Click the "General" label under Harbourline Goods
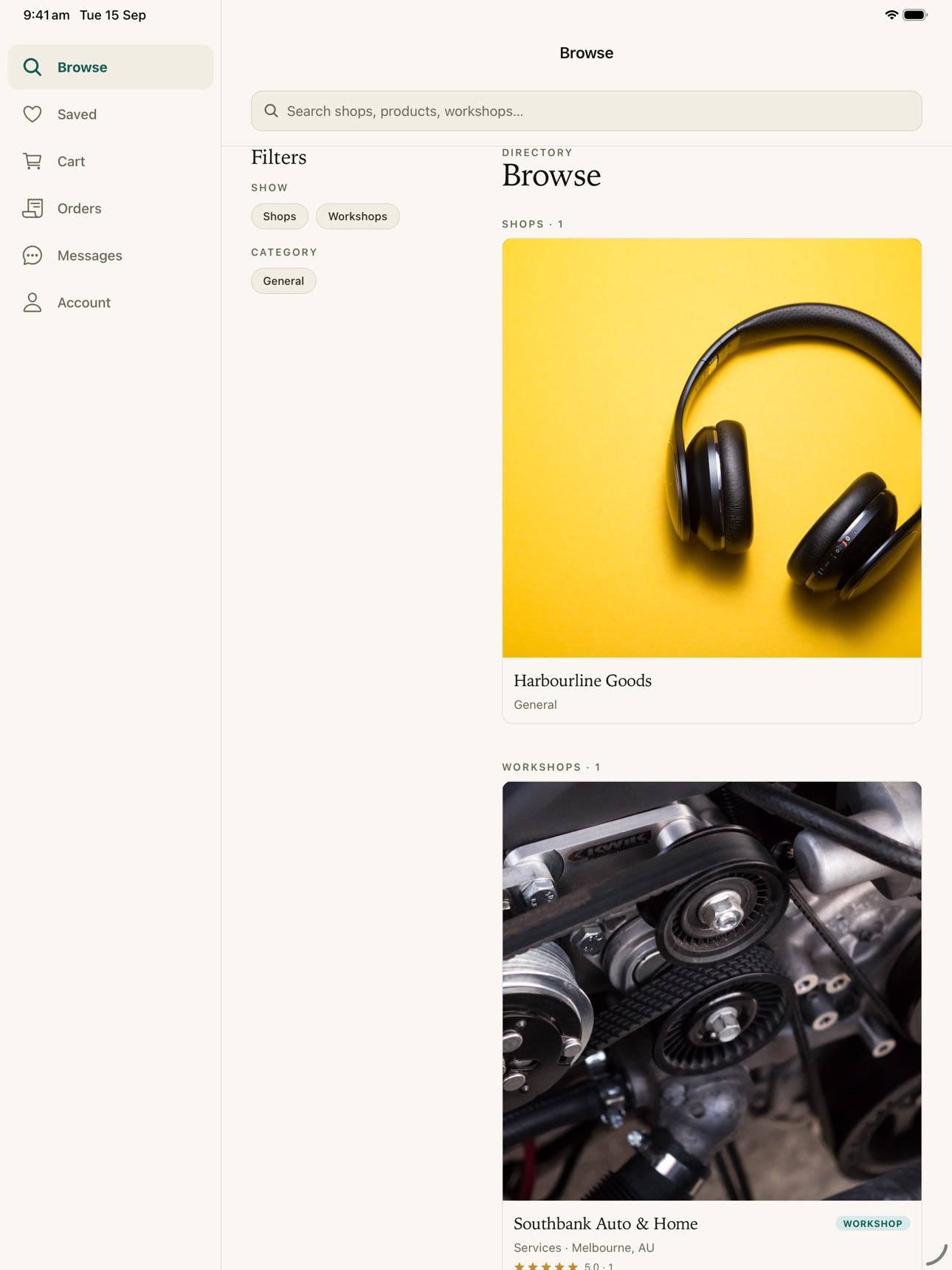The image size is (952, 1270). [x=535, y=705]
